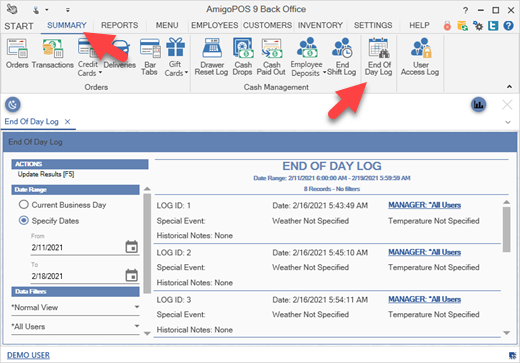Click Update Results [F5]

(x=46, y=174)
